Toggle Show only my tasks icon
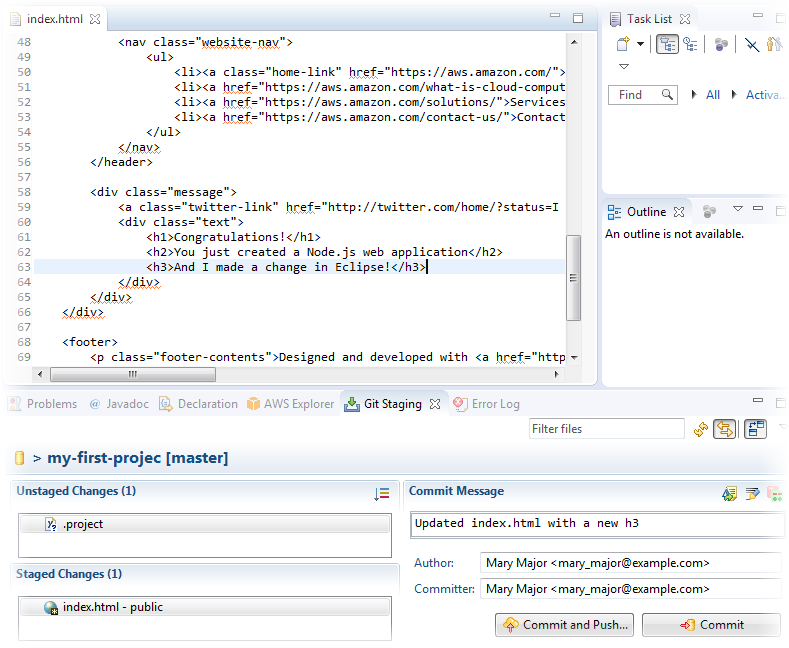Viewport: 789px width, 648px height. point(774,44)
